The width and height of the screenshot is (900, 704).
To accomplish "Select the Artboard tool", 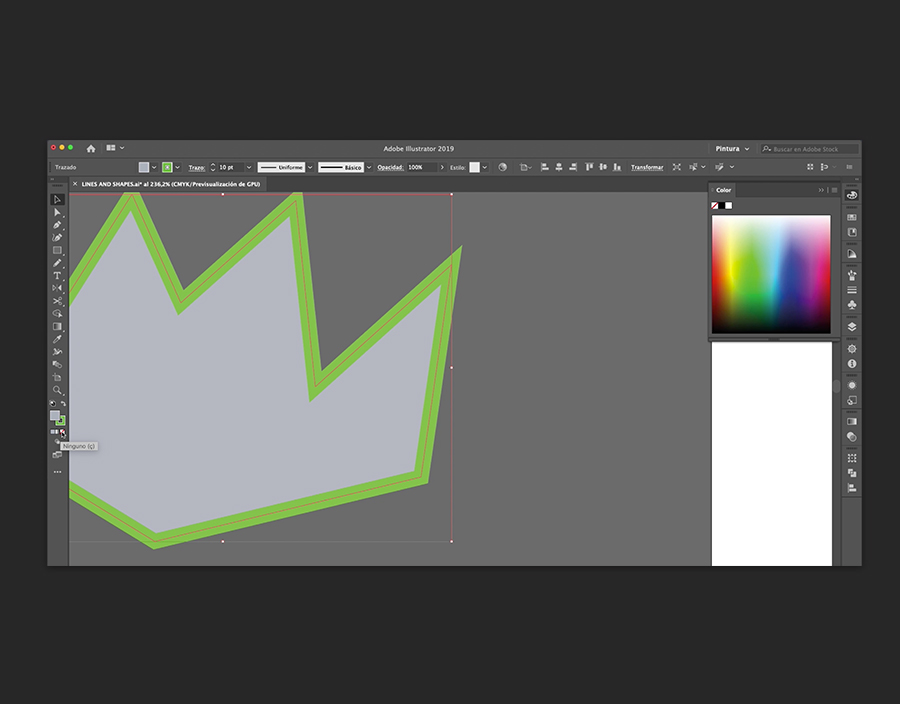I will pyautogui.click(x=57, y=377).
